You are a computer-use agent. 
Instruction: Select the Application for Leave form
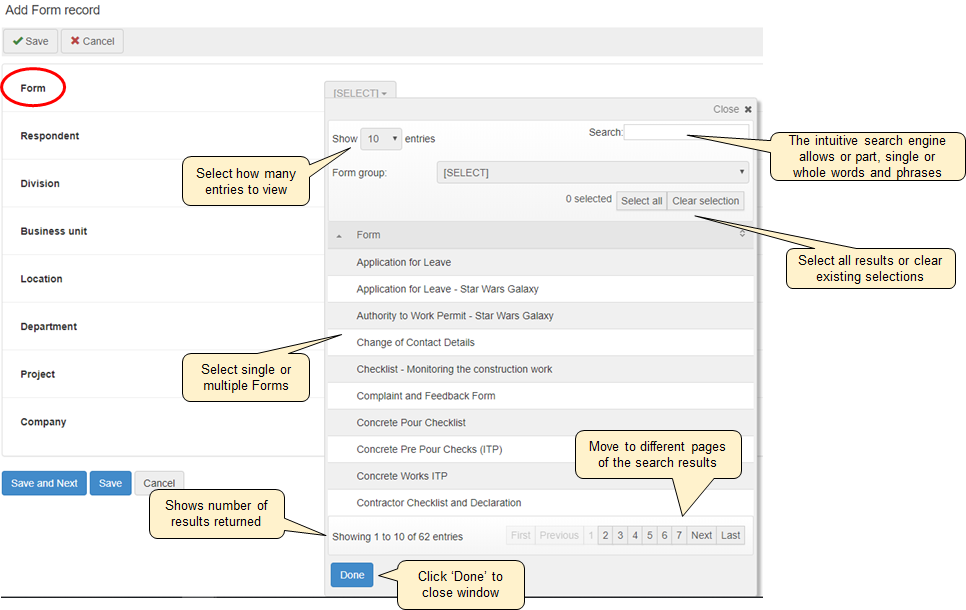click(404, 263)
